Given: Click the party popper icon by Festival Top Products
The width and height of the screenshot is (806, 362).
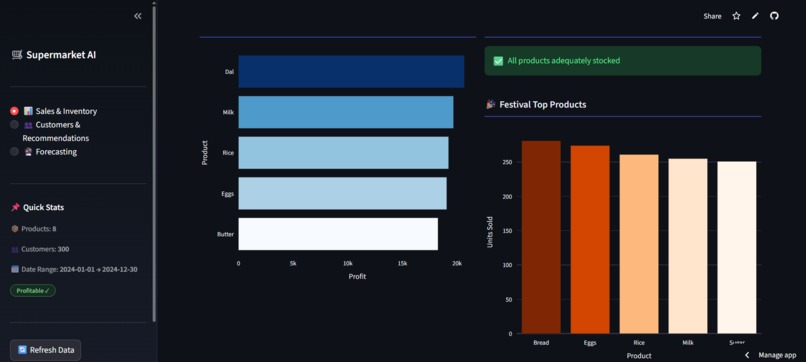Looking at the screenshot, I should (490, 104).
